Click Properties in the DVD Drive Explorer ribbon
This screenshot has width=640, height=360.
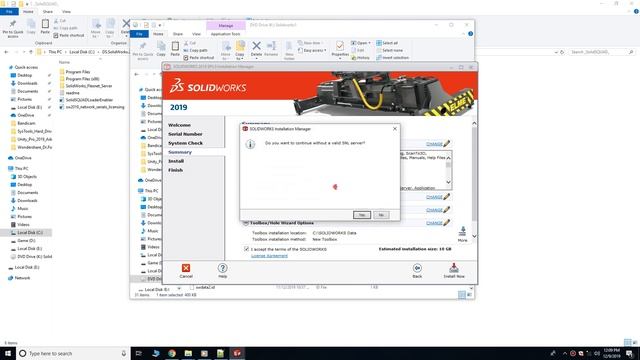click(340, 49)
